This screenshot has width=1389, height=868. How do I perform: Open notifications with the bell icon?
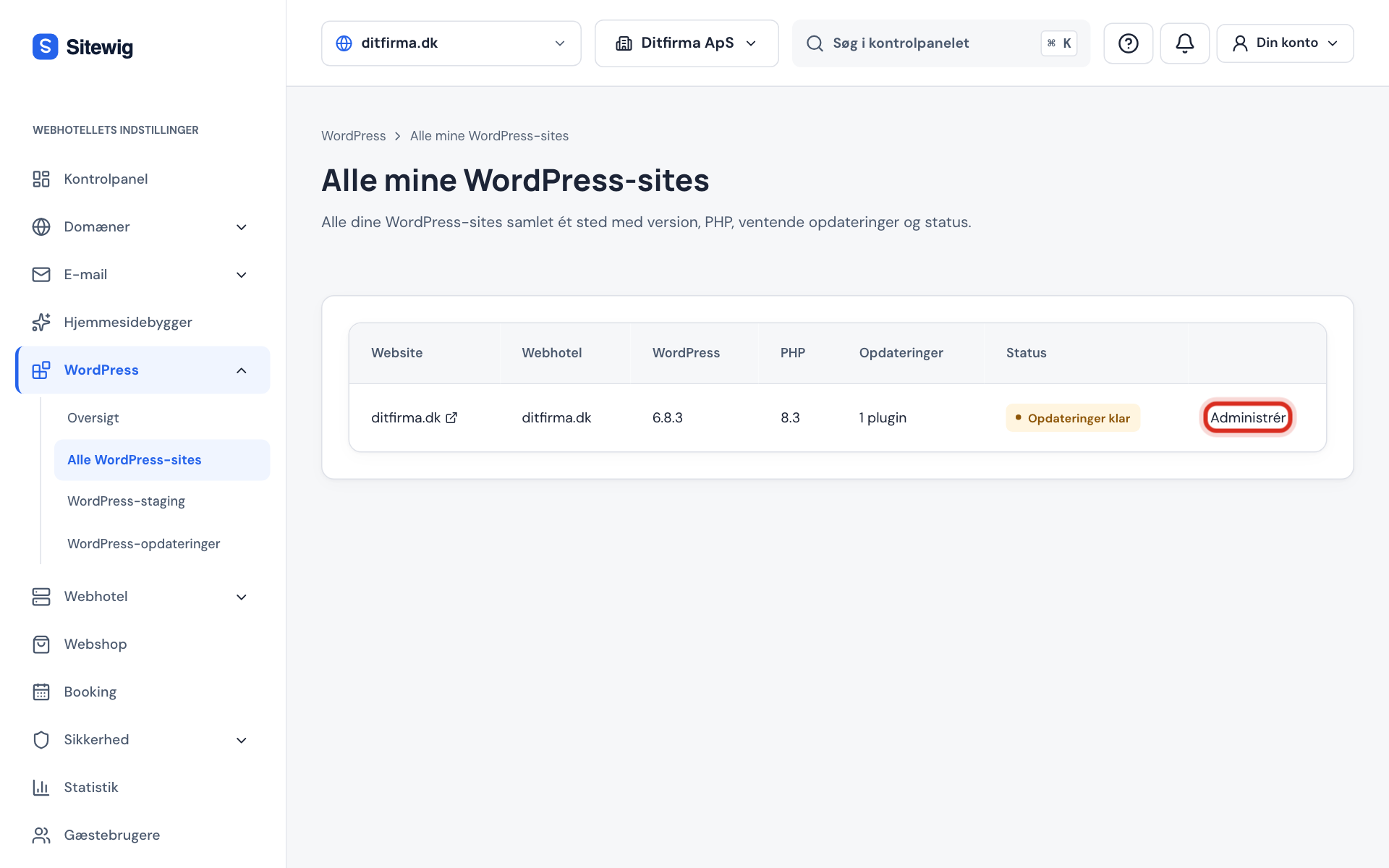pos(1184,43)
